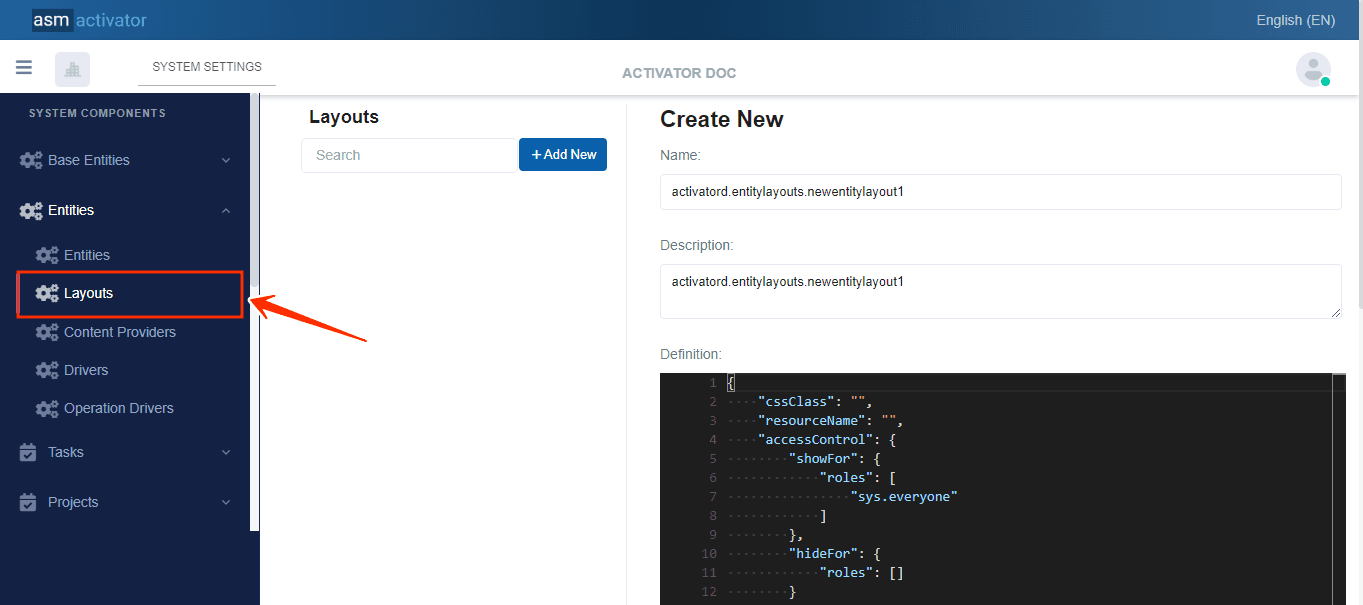Click the organization building icon
1363x605 pixels.
(x=72, y=69)
